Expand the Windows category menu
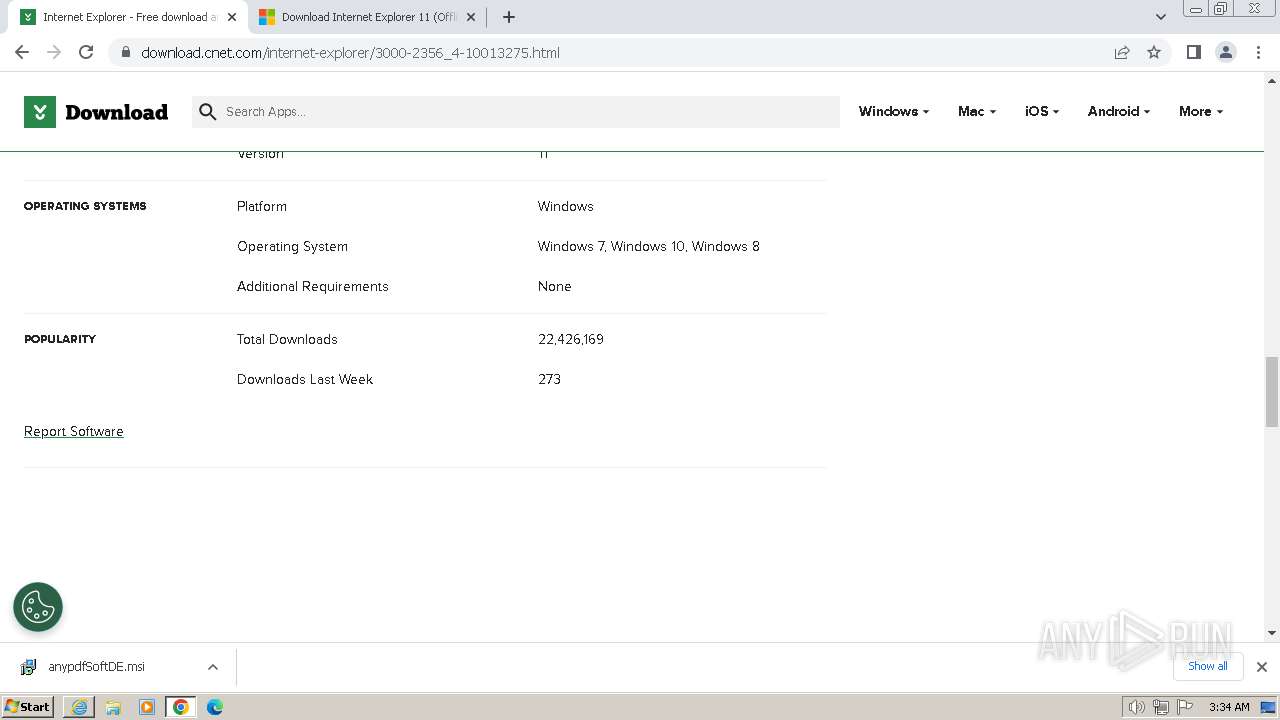Viewport: 1280px width, 720px height. (893, 111)
